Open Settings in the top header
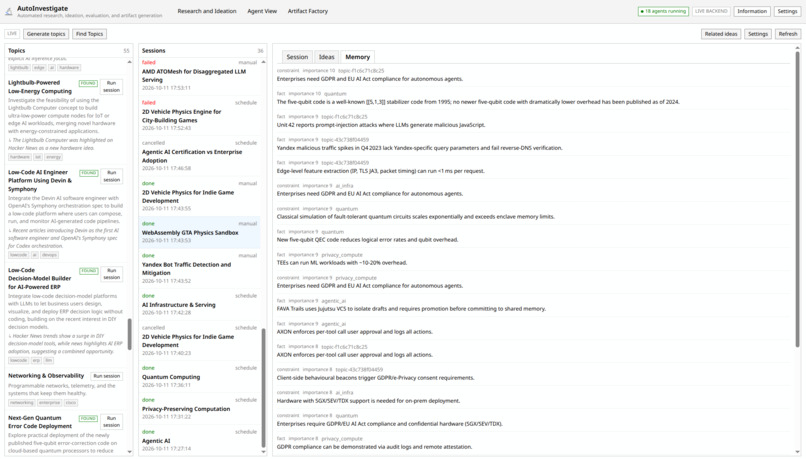Image resolution: width=806 pixels, height=459 pixels. point(787,11)
